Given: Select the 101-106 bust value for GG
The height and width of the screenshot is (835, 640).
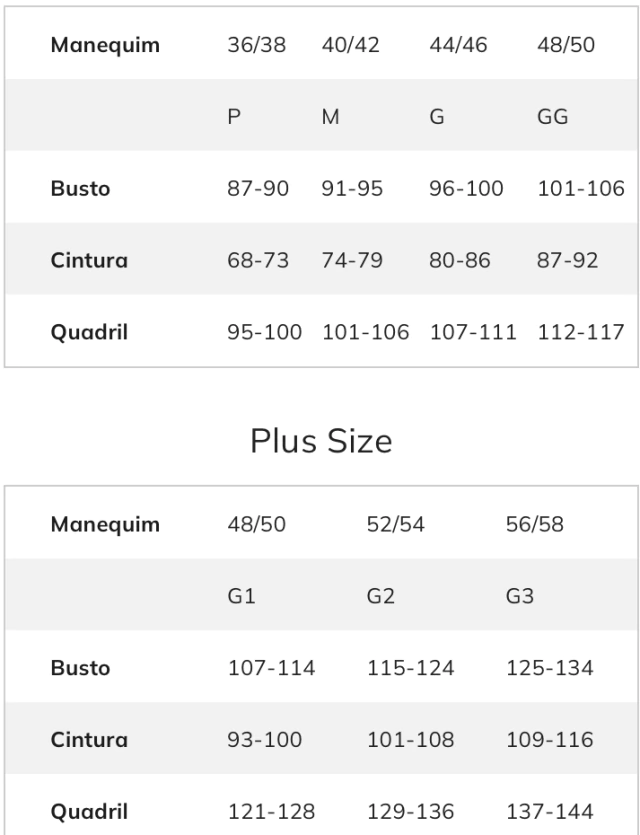Looking at the screenshot, I should coord(581,188).
